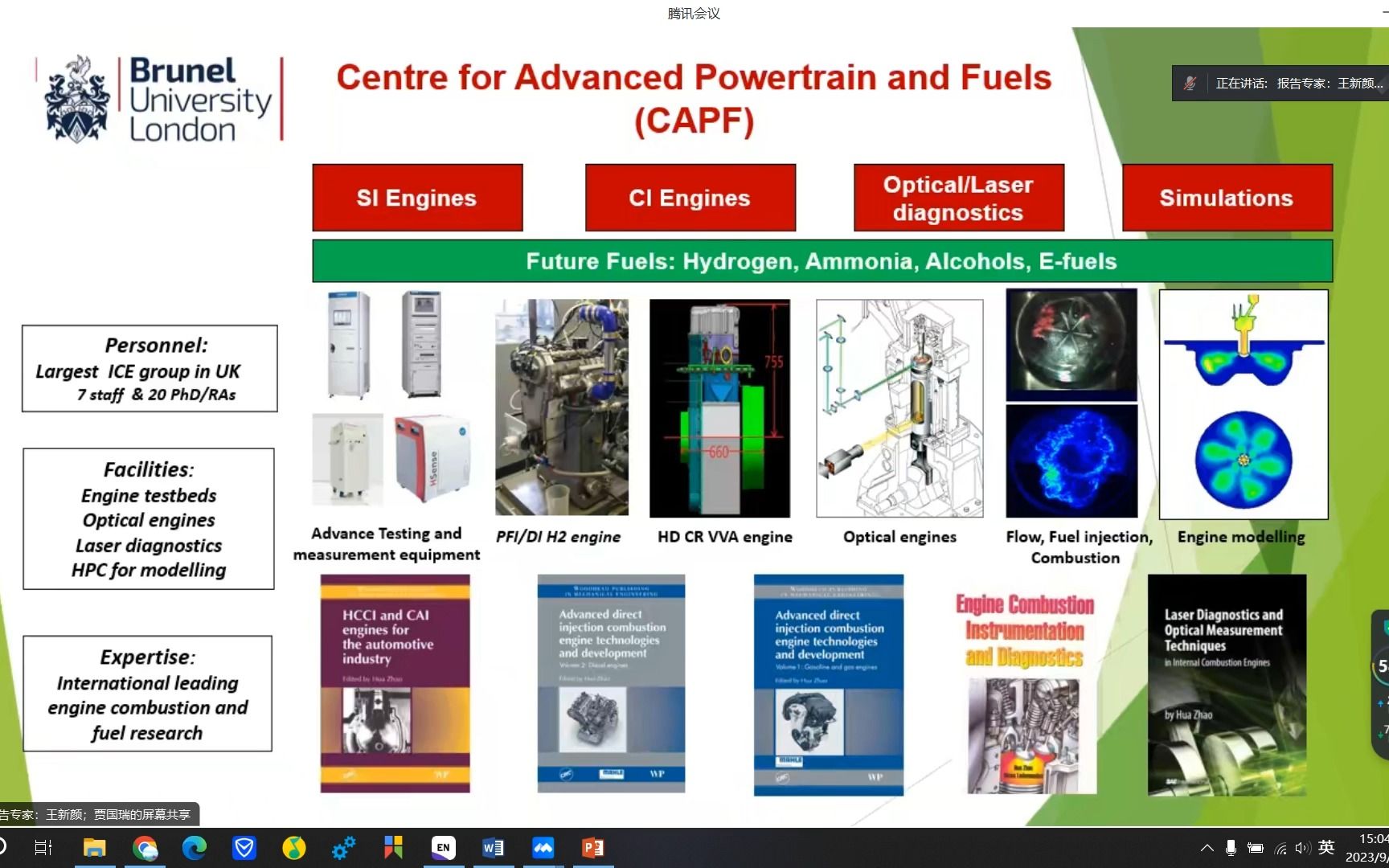Click the Optical engines diagram
This screenshot has height=868, width=1389.
point(899,408)
